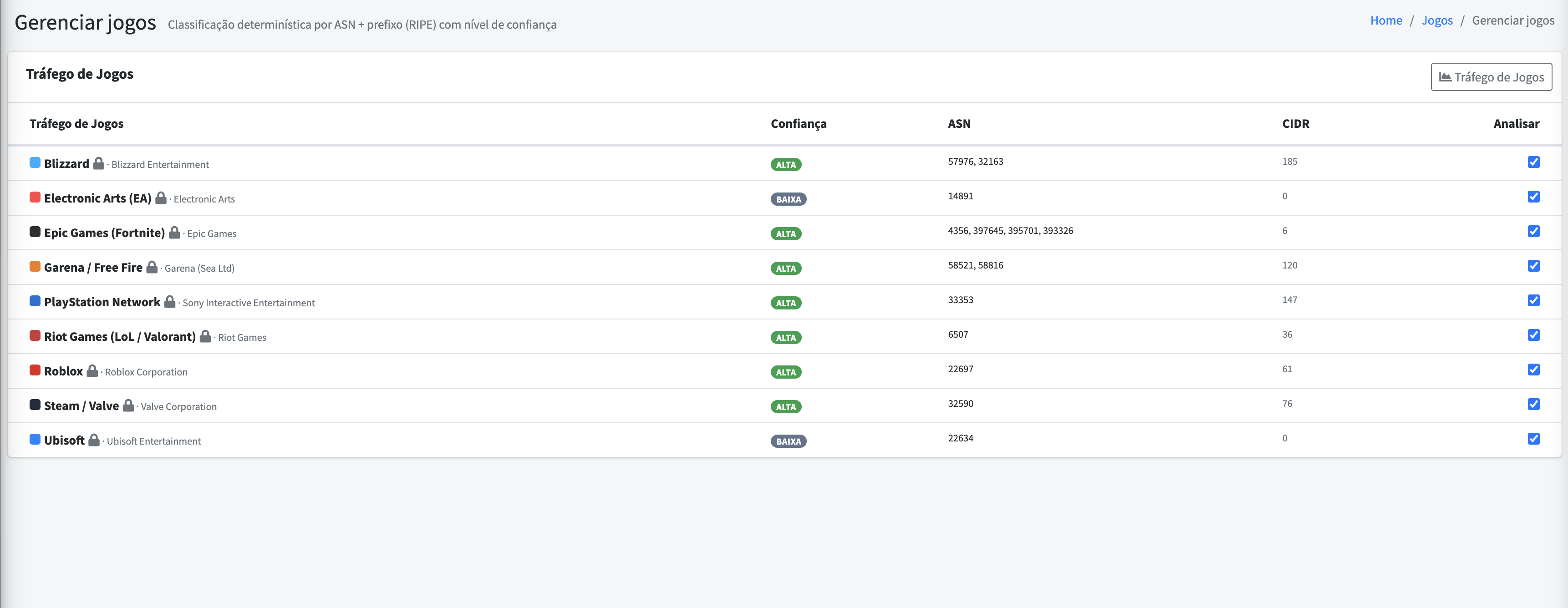Click the lock icon next to Blizzard
1568x608 pixels.
pyautogui.click(x=99, y=163)
